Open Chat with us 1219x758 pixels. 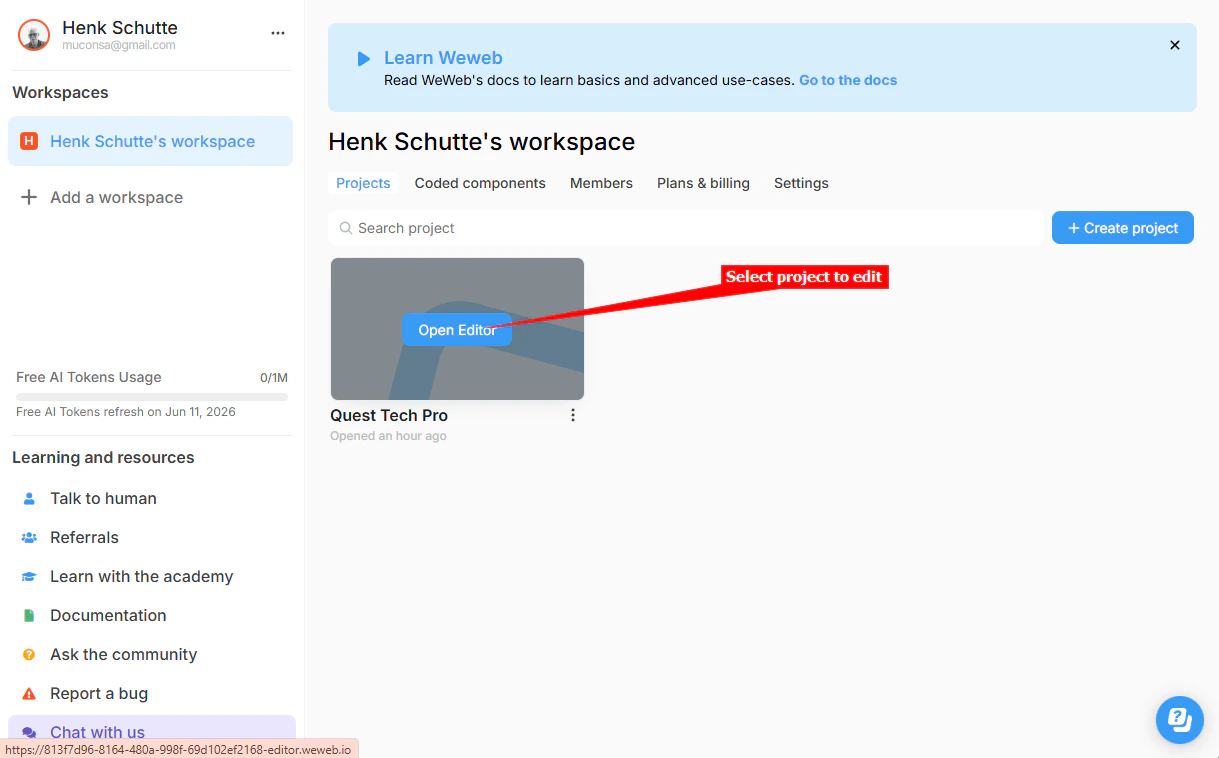coord(152,732)
